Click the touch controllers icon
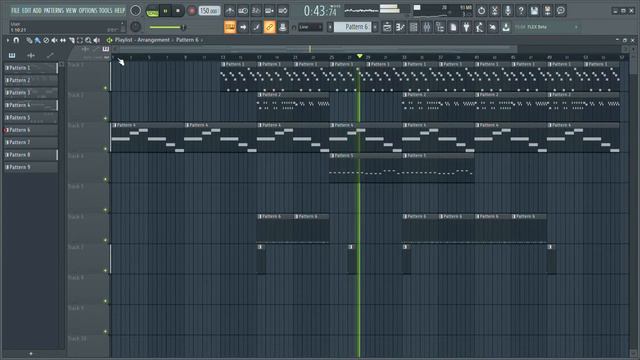This screenshot has height=360, width=640. (493, 27)
